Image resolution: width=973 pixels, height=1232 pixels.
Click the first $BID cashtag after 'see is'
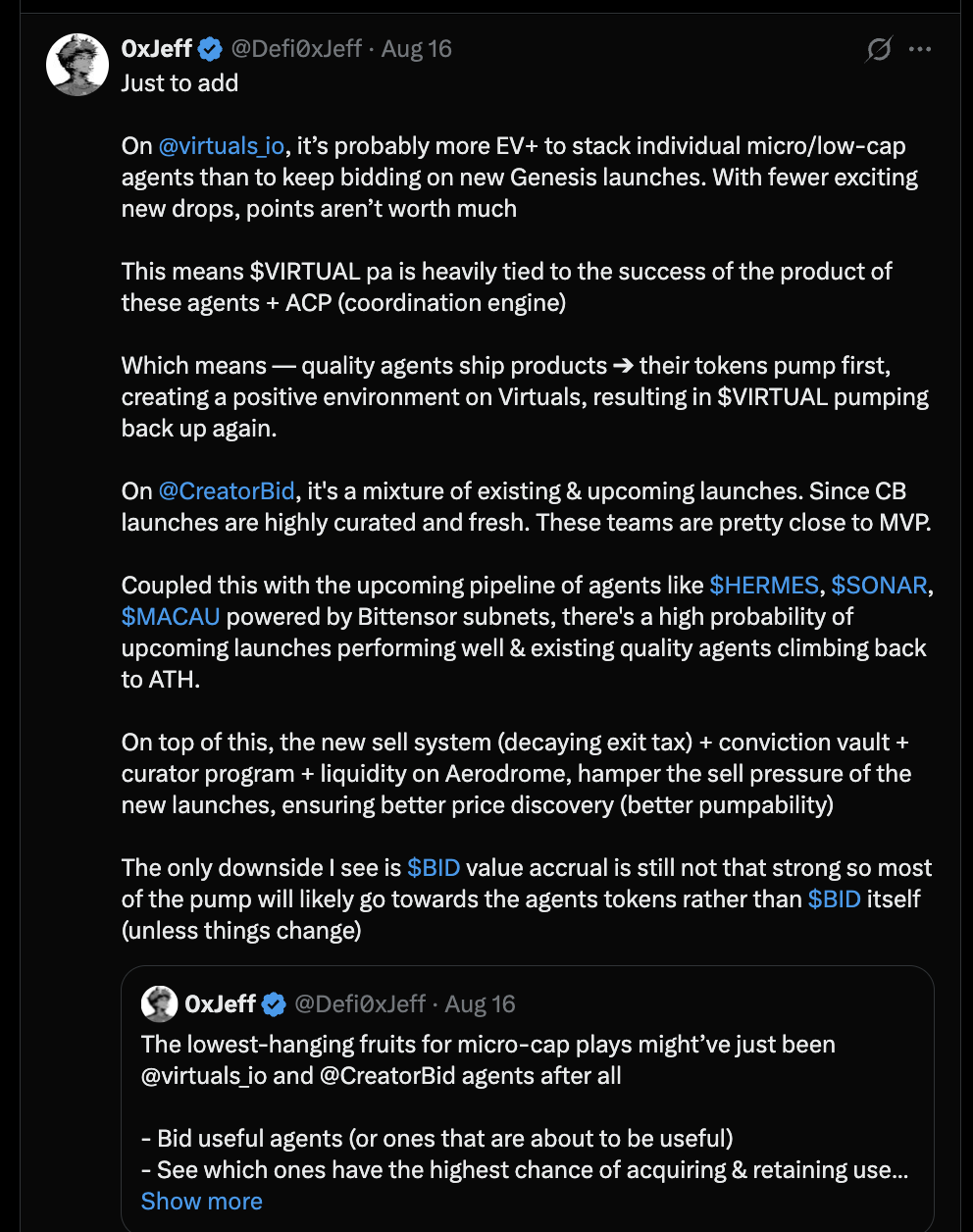point(434,868)
